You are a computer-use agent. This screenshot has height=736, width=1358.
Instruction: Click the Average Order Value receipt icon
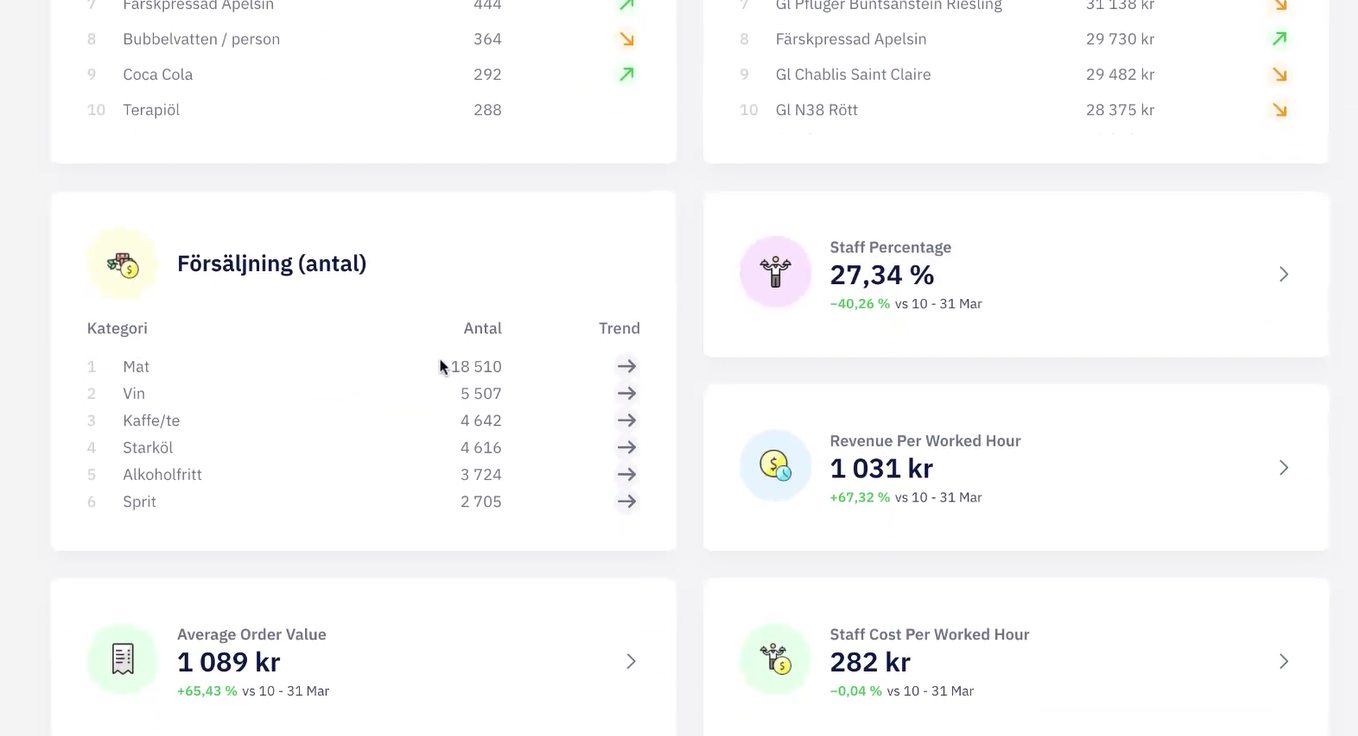point(123,660)
